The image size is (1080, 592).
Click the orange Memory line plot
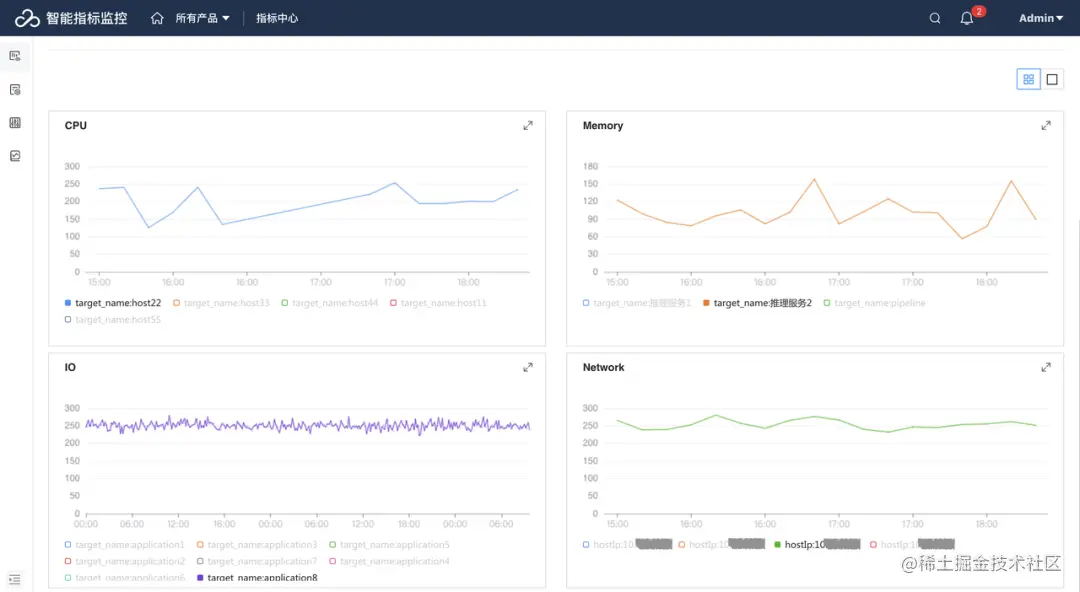point(826,210)
